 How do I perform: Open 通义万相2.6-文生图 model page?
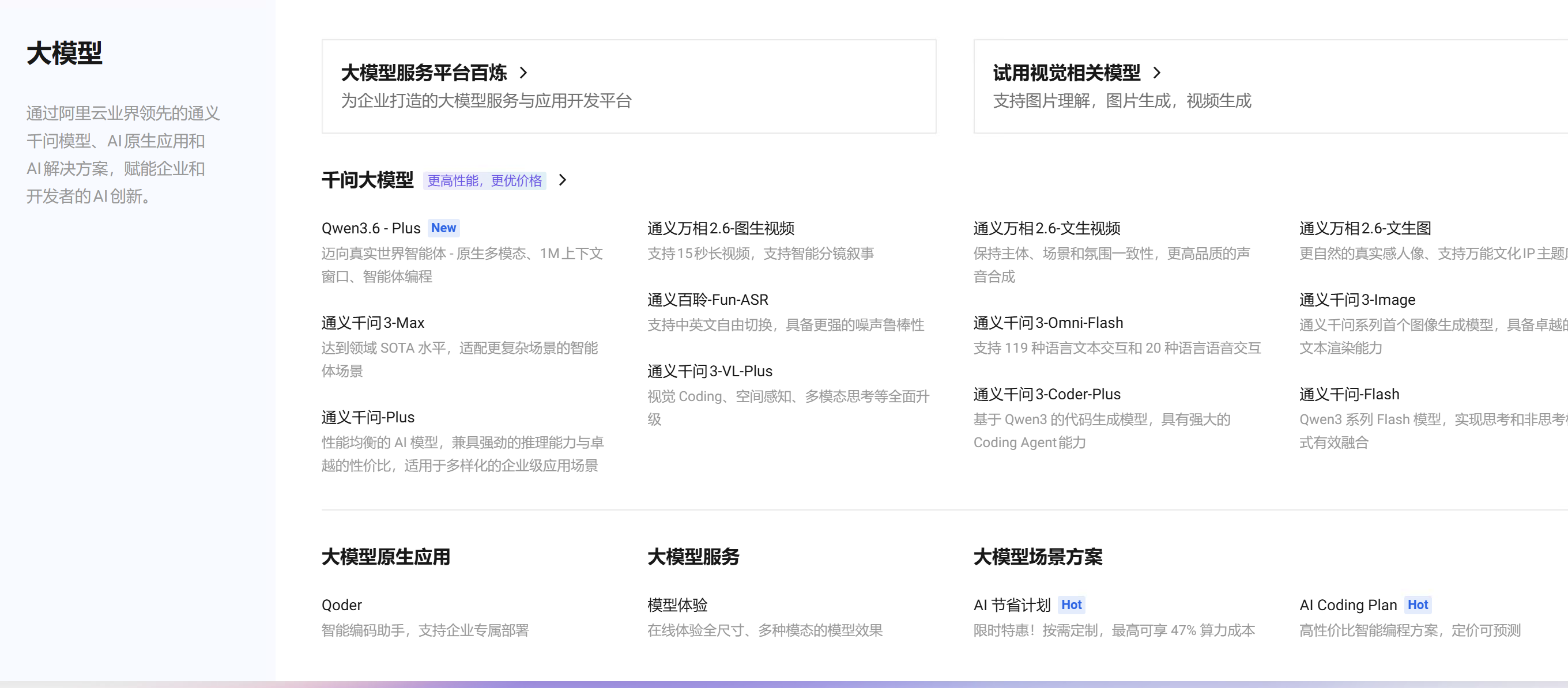(1365, 228)
